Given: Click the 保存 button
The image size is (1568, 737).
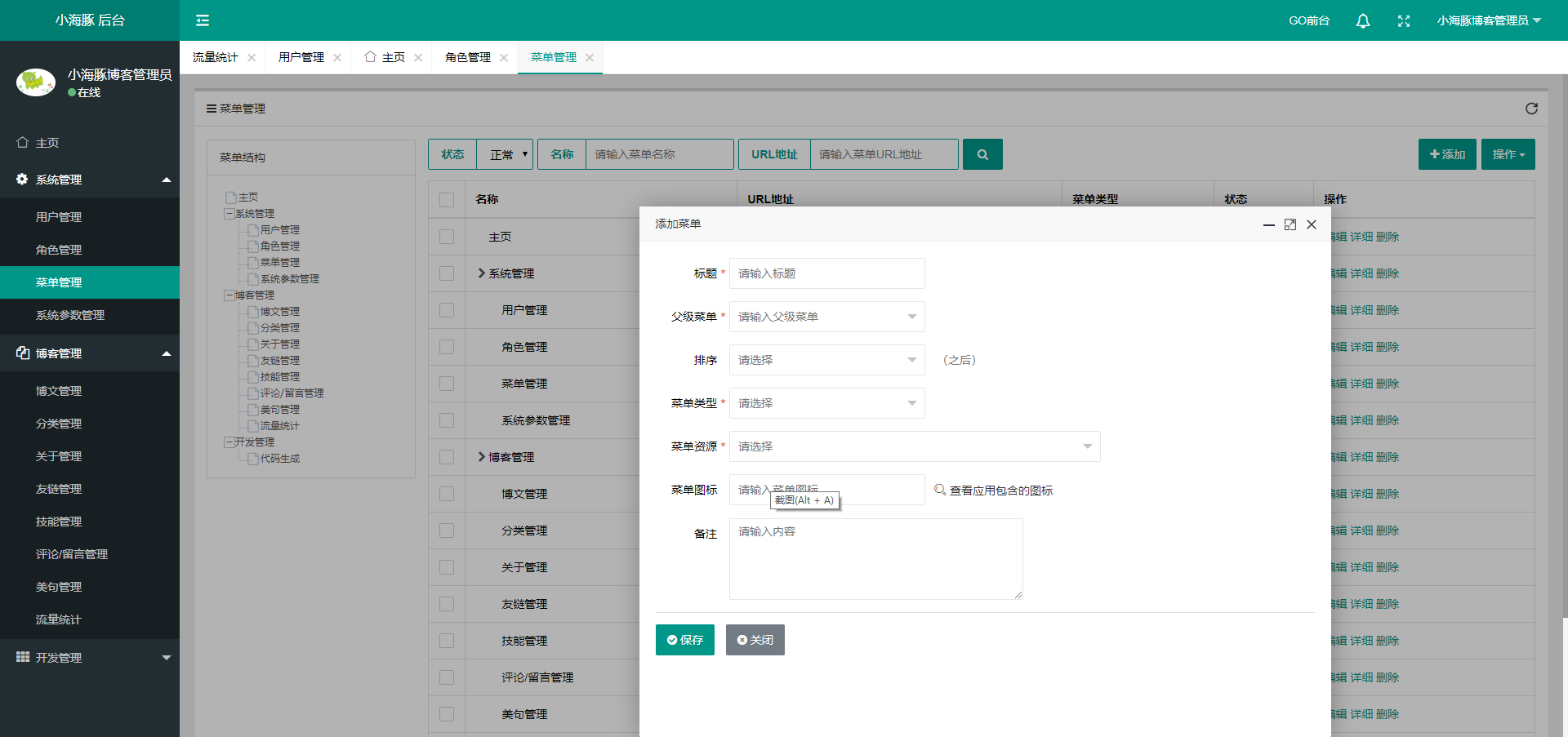Looking at the screenshot, I should (685, 640).
